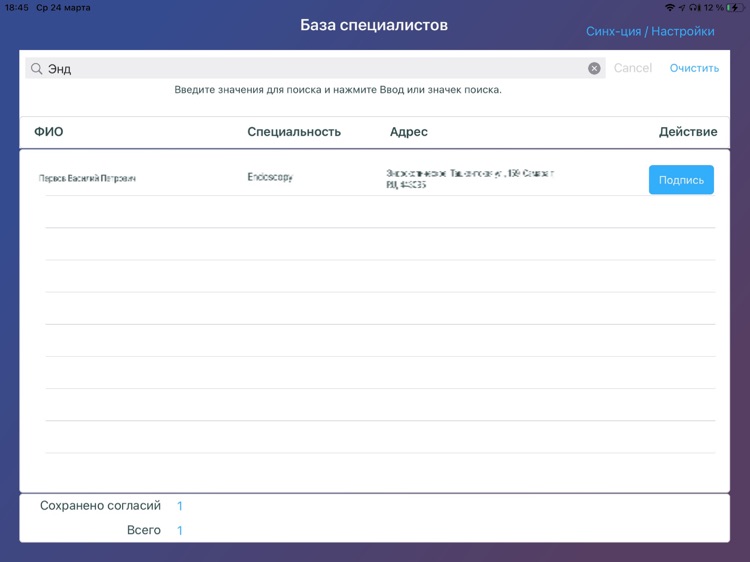Tap the location arrow status icon
750x562 pixels.
point(682,8)
